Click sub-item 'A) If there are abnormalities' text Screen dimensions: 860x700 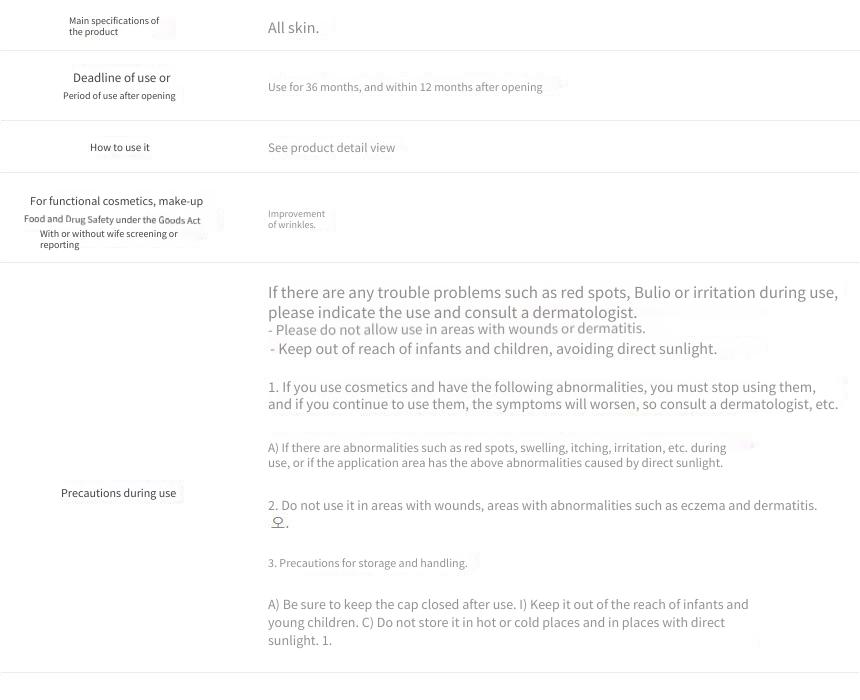tap(497, 455)
